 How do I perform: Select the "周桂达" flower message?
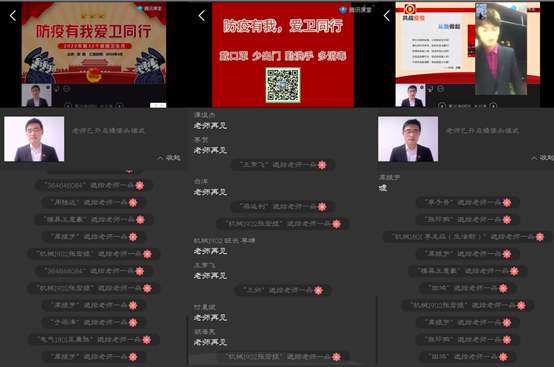click(94, 202)
